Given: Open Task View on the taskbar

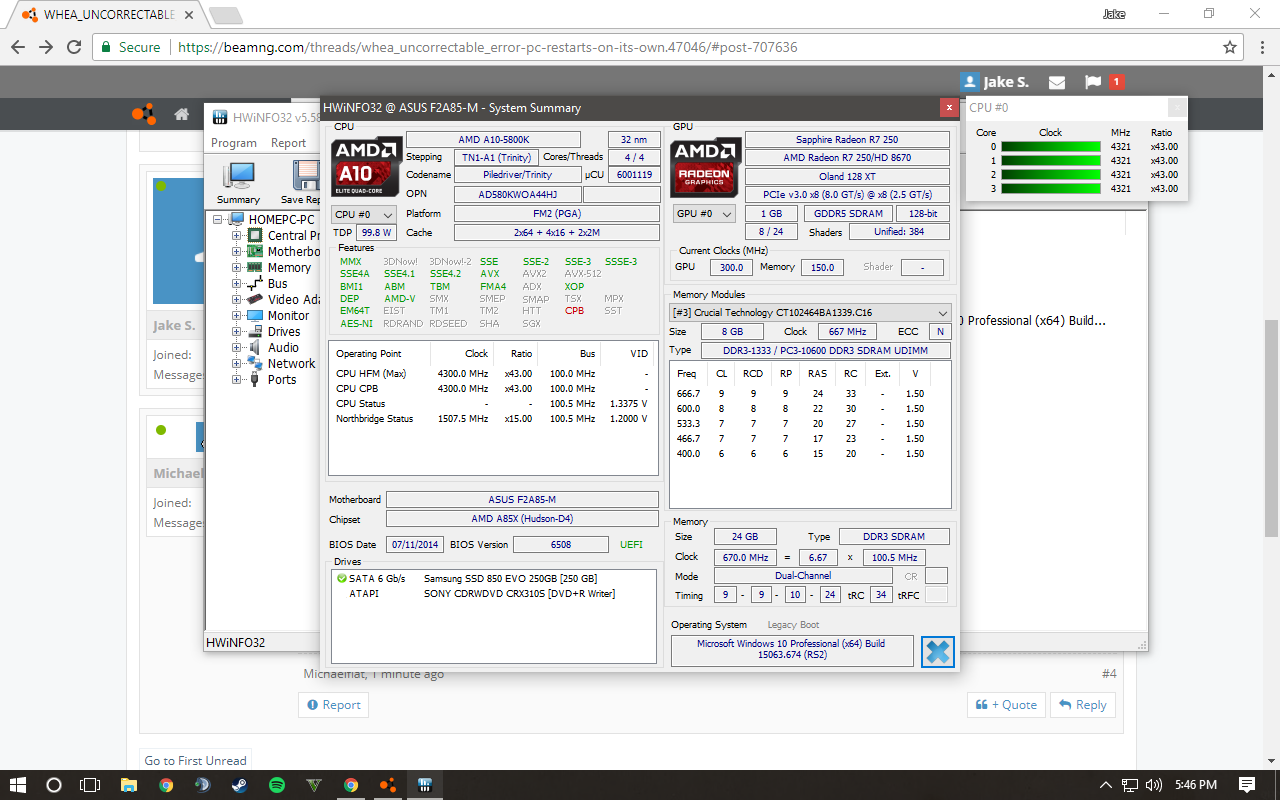Looking at the screenshot, I should coord(90,784).
